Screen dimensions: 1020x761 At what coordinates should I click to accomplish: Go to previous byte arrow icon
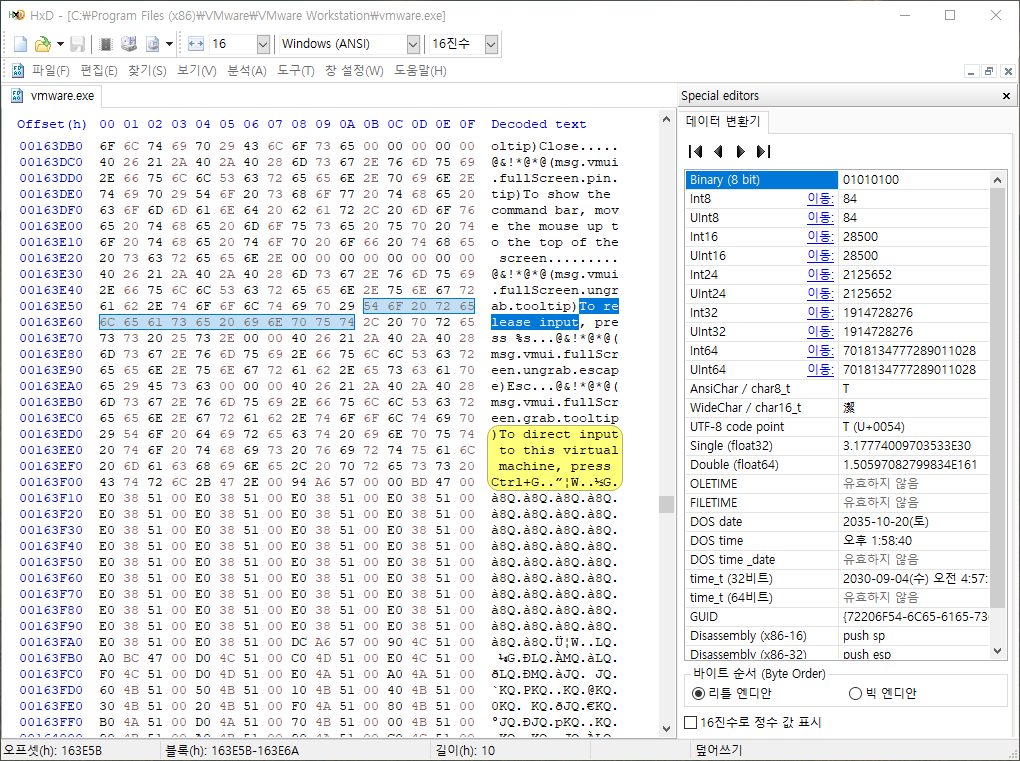(718, 152)
